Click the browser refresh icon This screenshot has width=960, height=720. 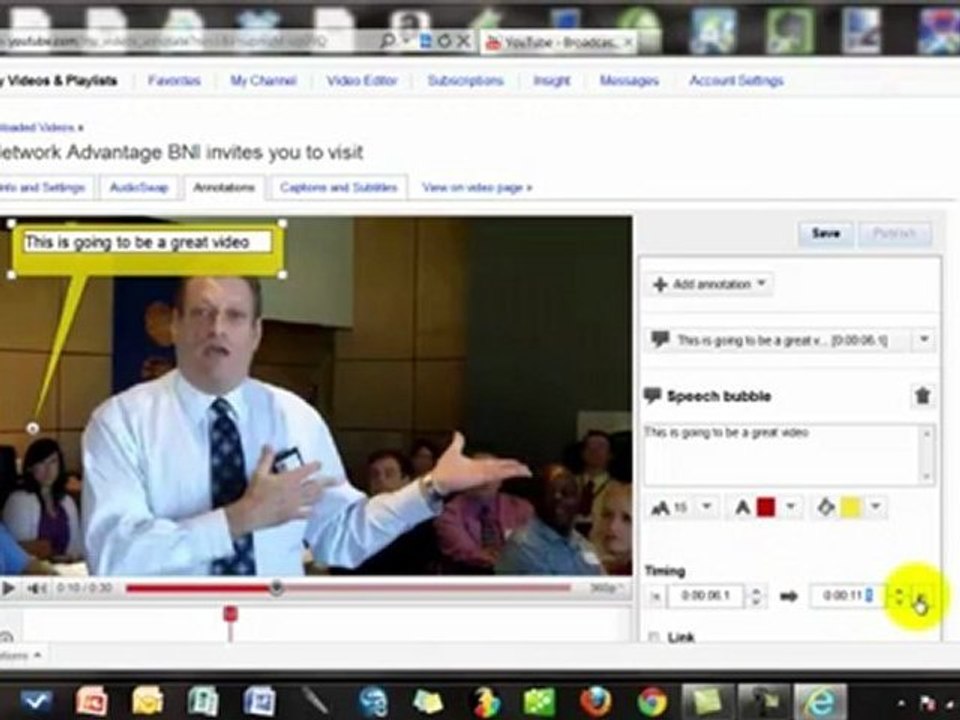pyautogui.click(x=444, y=42)
